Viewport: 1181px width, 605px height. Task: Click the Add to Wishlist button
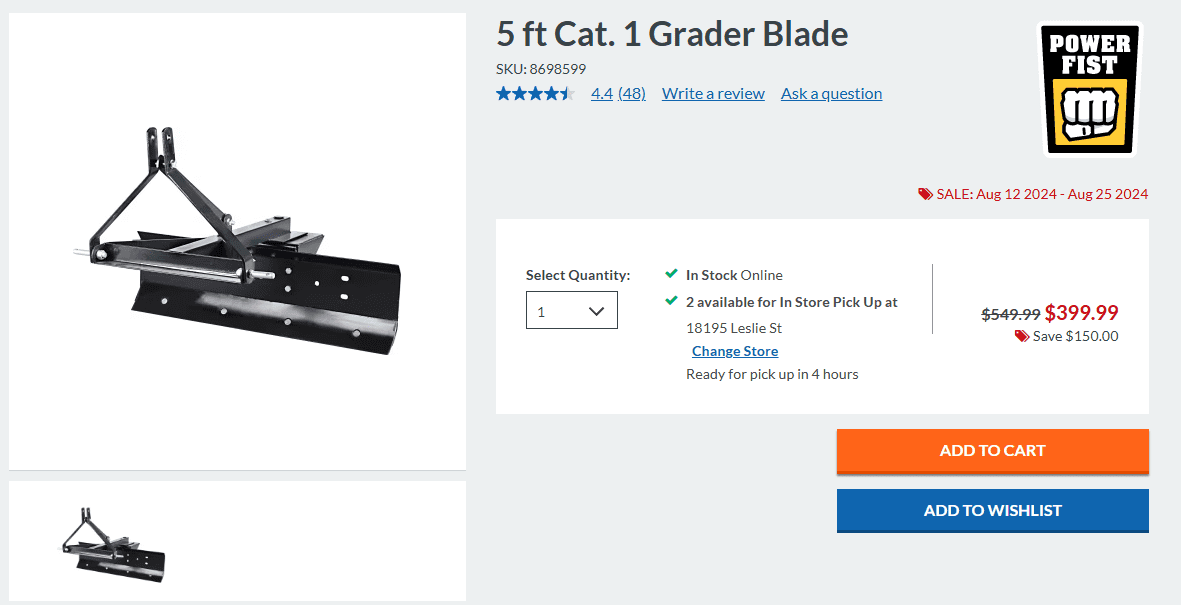992,510
